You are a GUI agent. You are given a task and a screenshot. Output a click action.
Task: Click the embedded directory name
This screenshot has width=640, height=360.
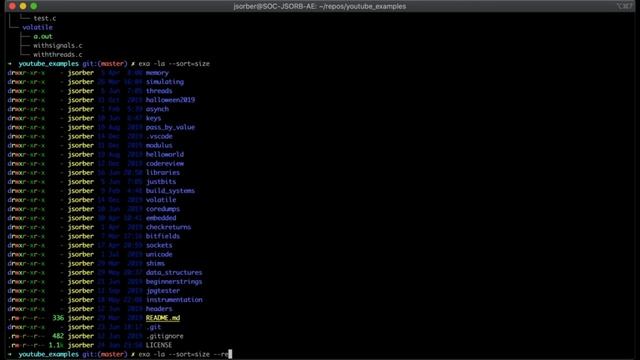[x=161, y=218]
